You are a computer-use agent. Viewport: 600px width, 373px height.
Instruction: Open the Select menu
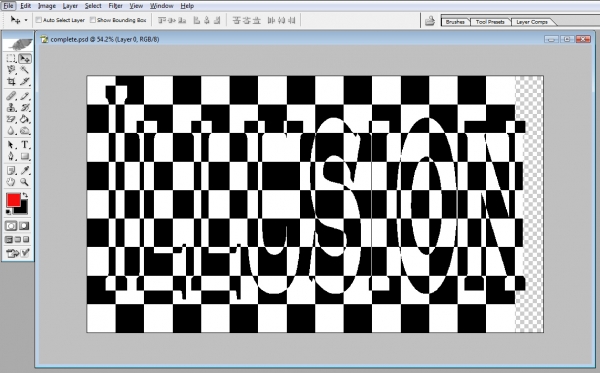(93, 6)
